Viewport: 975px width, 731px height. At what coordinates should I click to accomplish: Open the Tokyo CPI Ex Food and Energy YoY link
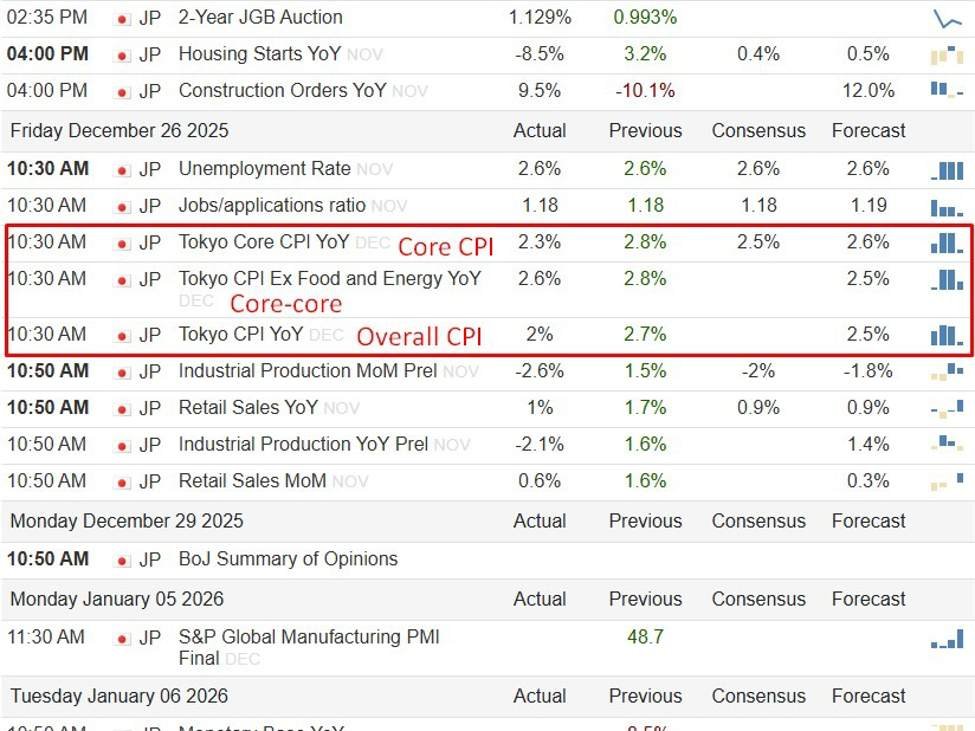point(329,278)
